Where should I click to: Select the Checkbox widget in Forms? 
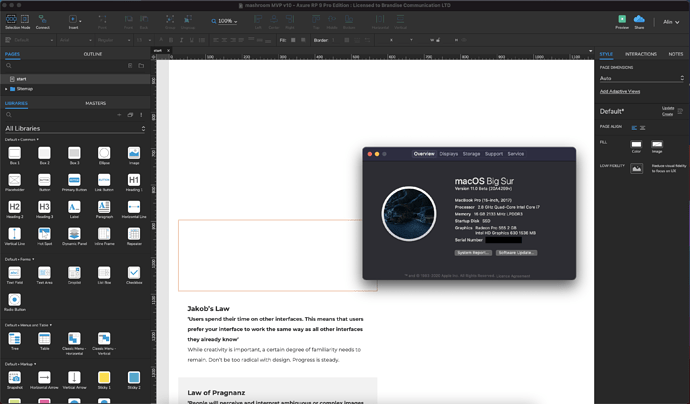click(134, 273)
